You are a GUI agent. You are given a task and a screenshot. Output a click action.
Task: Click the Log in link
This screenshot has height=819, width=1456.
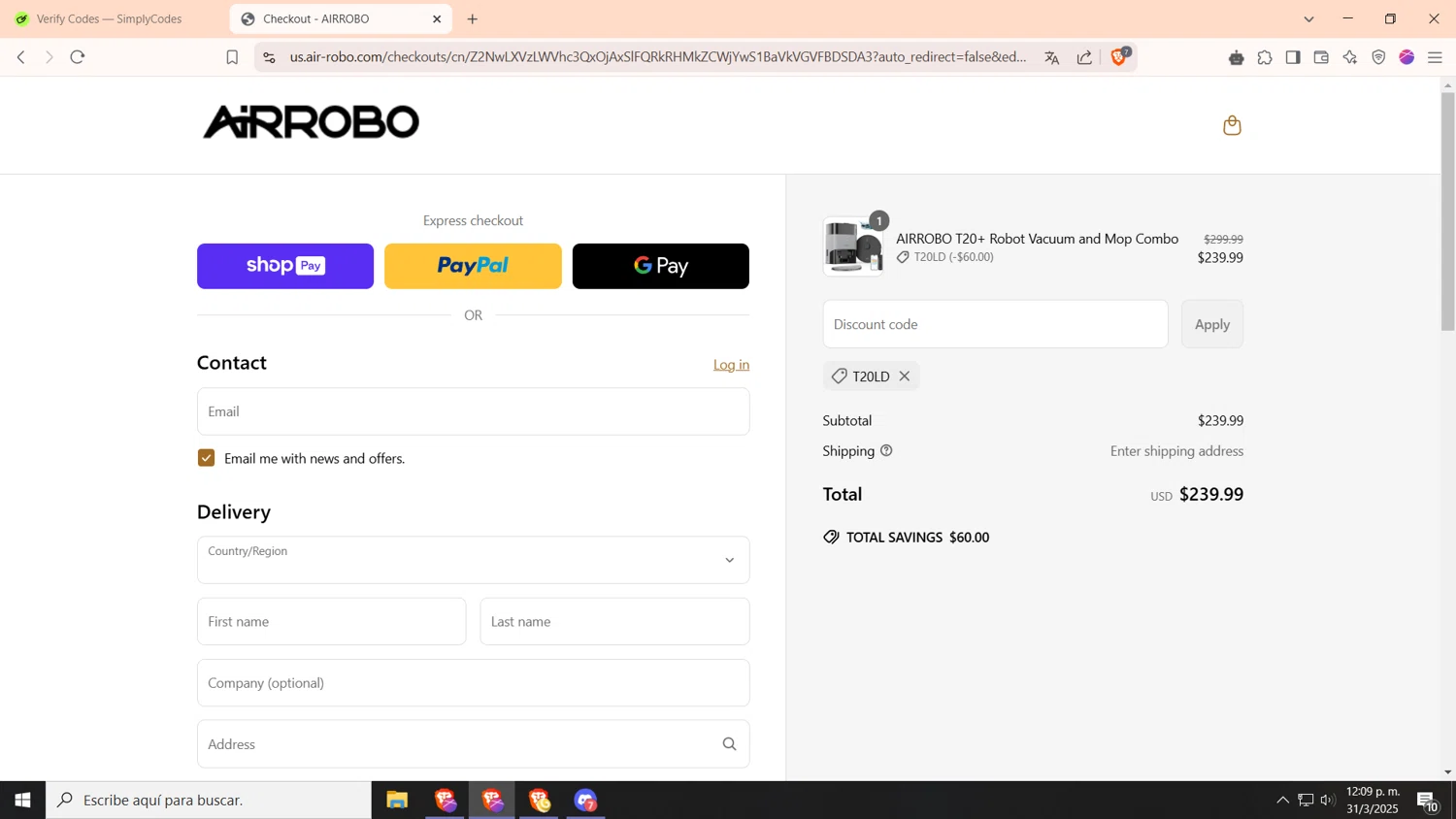click(x=731, y=365)
